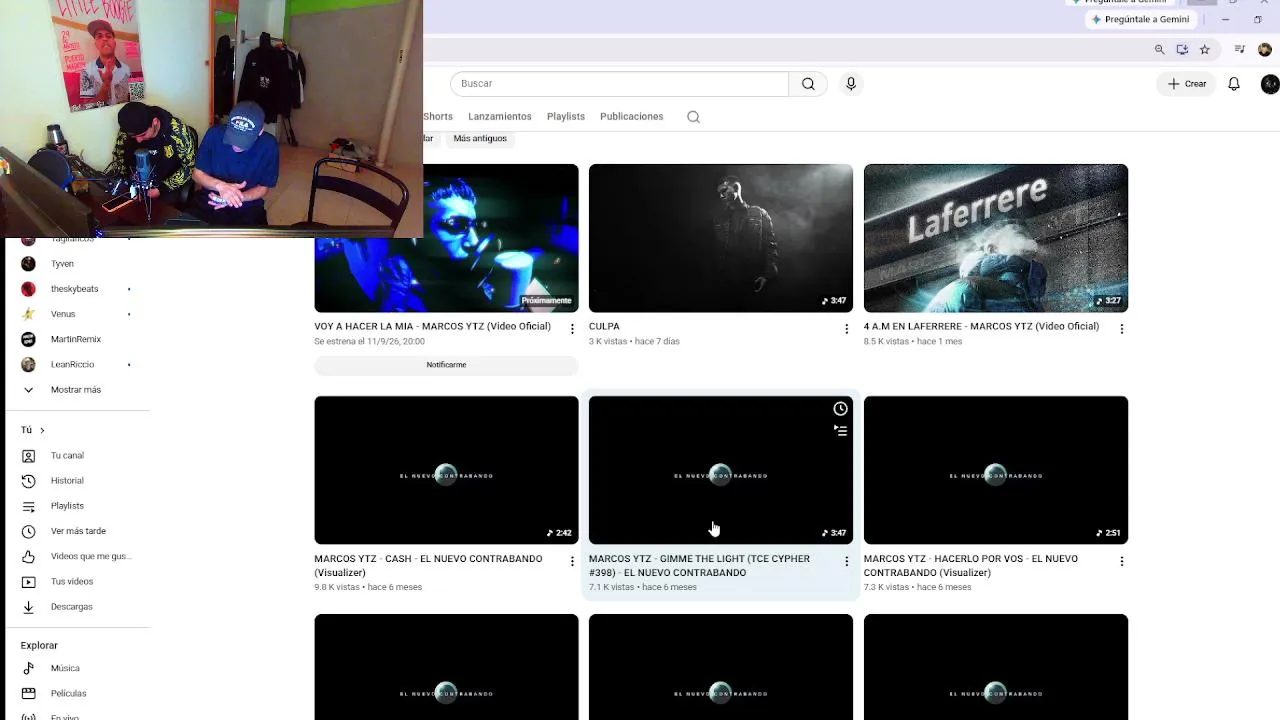1280x720 pixels.
Task: Activate voice search microphone
Action: click(851, 84)
